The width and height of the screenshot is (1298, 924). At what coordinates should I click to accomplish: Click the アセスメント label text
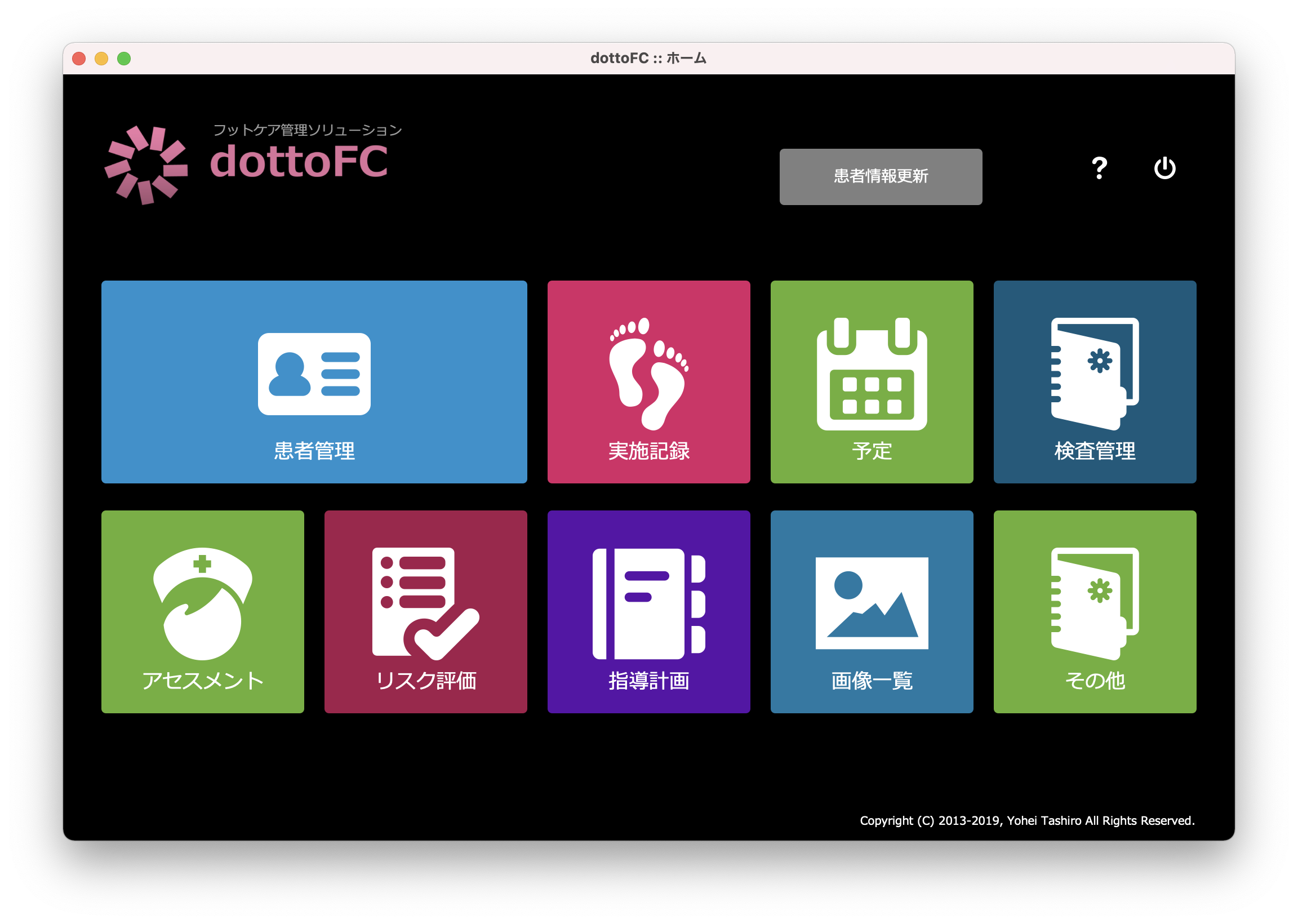[202, 681]
